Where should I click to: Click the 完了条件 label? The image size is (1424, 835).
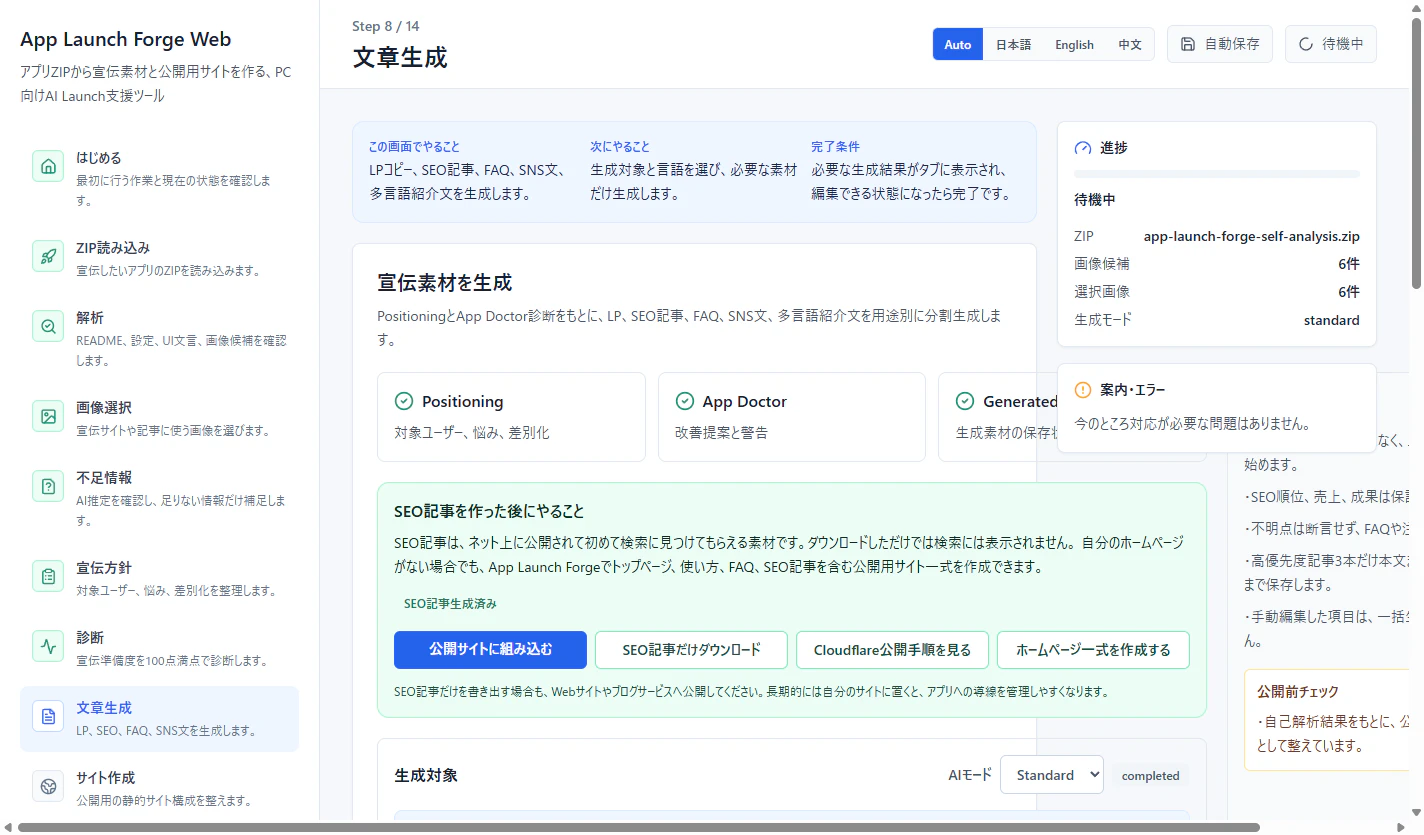pyautogui.click(x=835, y=146)
